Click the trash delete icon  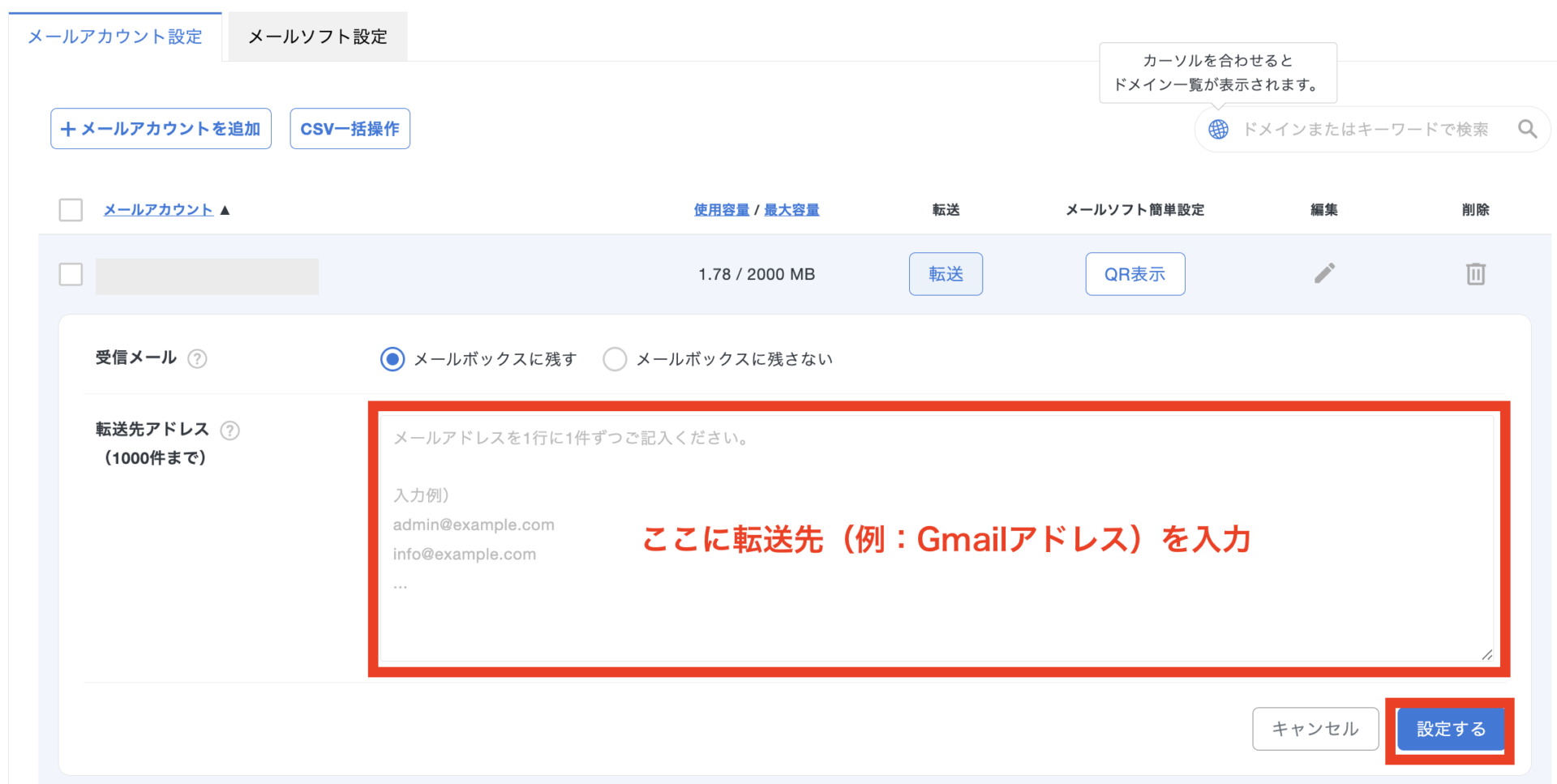point(1475,274)
